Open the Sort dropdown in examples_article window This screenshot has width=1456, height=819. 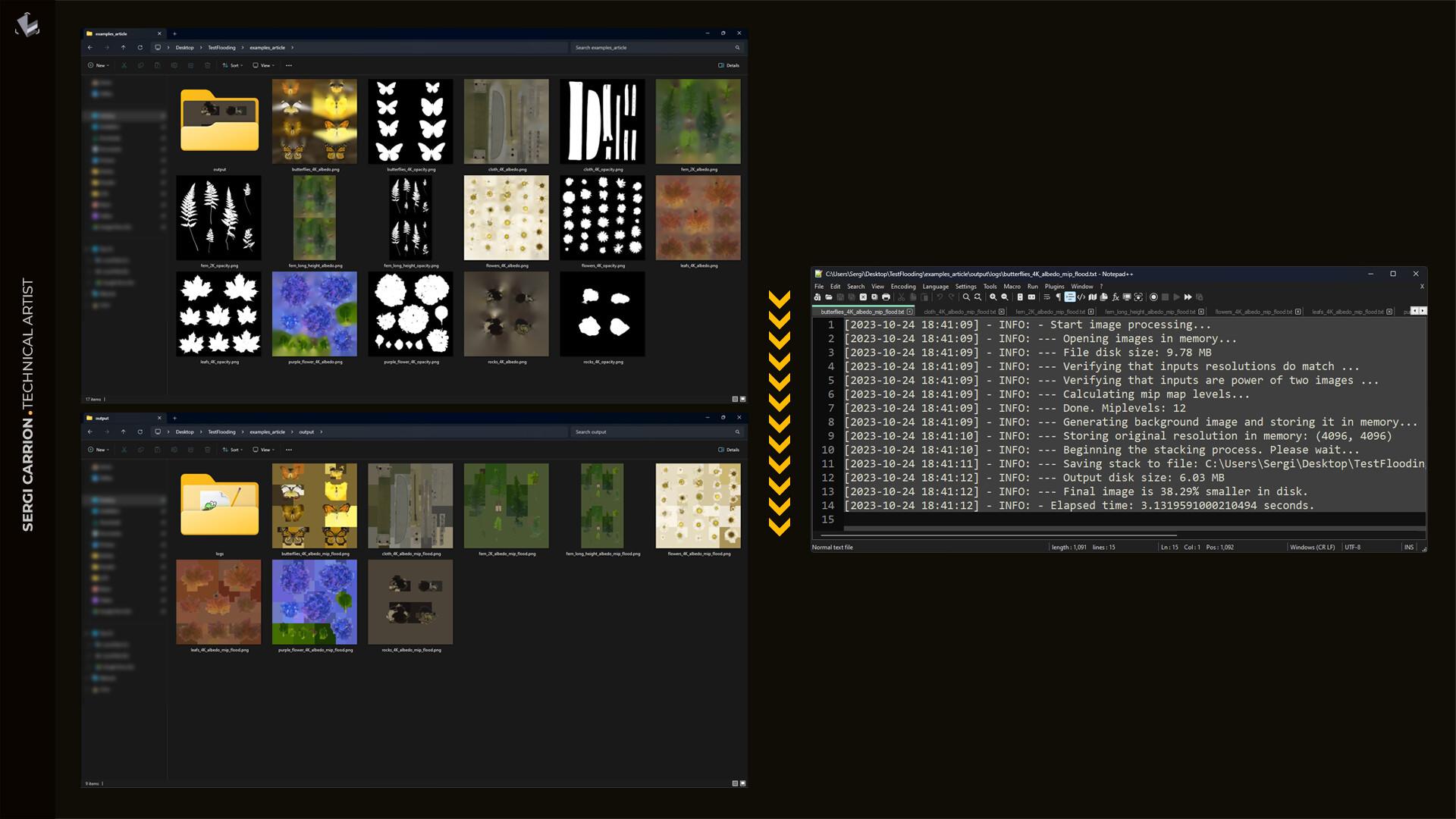231,65
